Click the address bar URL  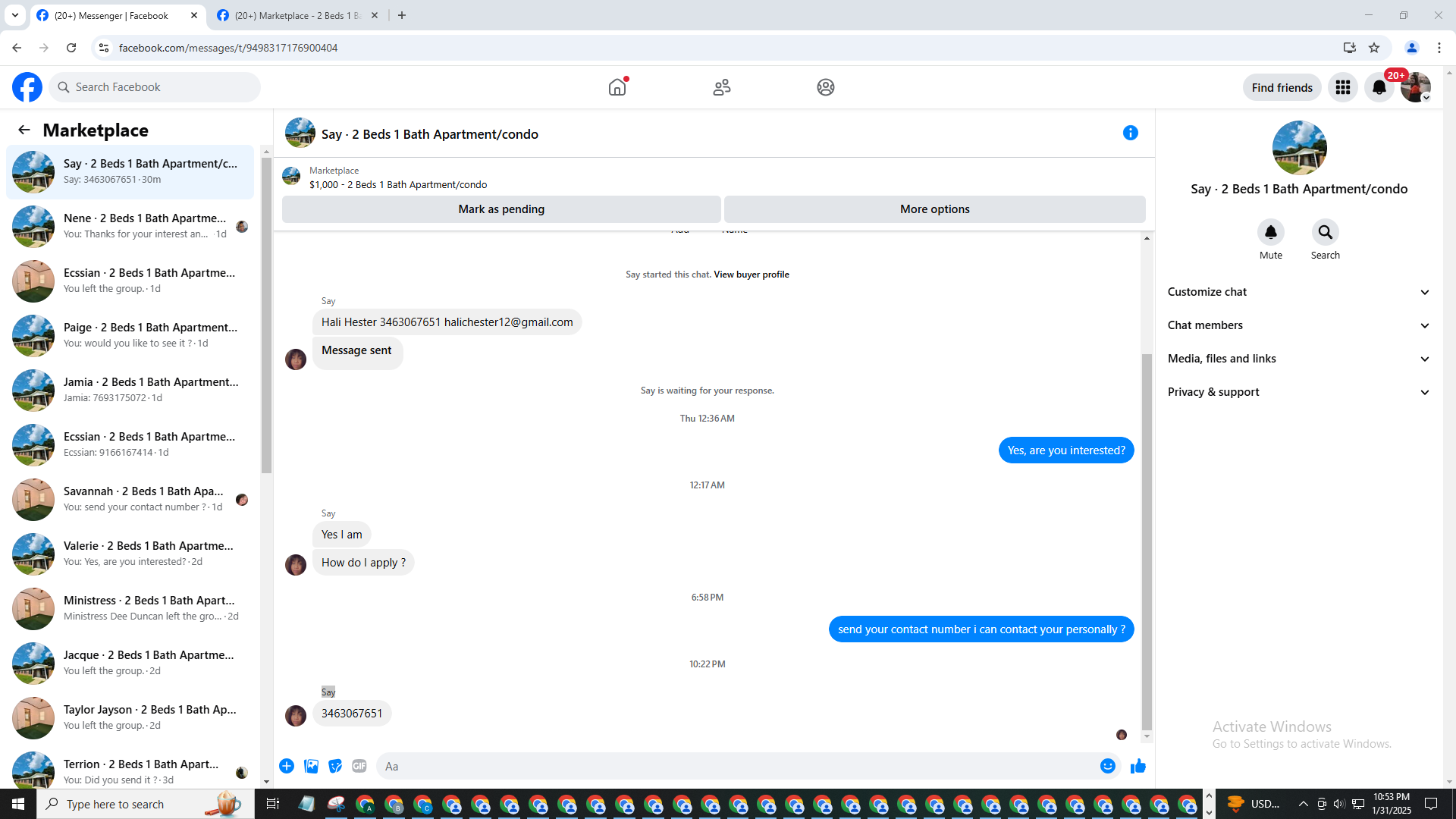tap(228, 48)
